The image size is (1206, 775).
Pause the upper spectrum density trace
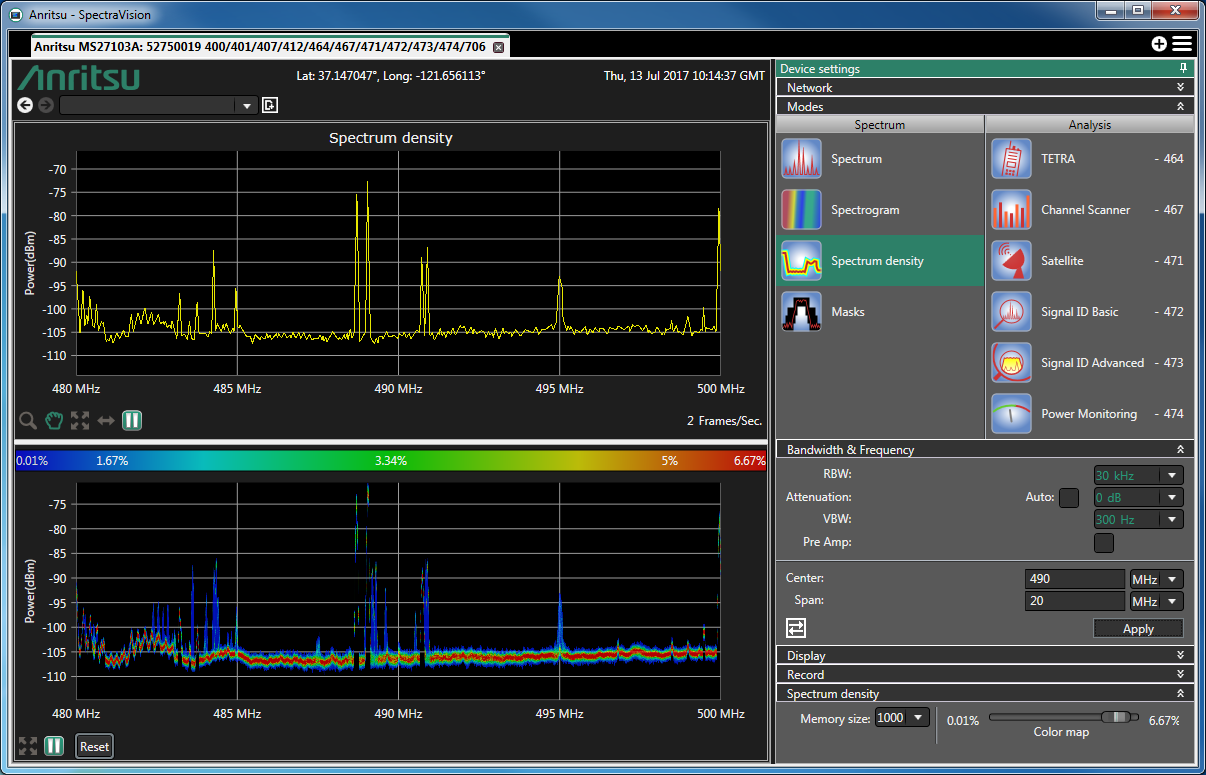tap(132, 421)
